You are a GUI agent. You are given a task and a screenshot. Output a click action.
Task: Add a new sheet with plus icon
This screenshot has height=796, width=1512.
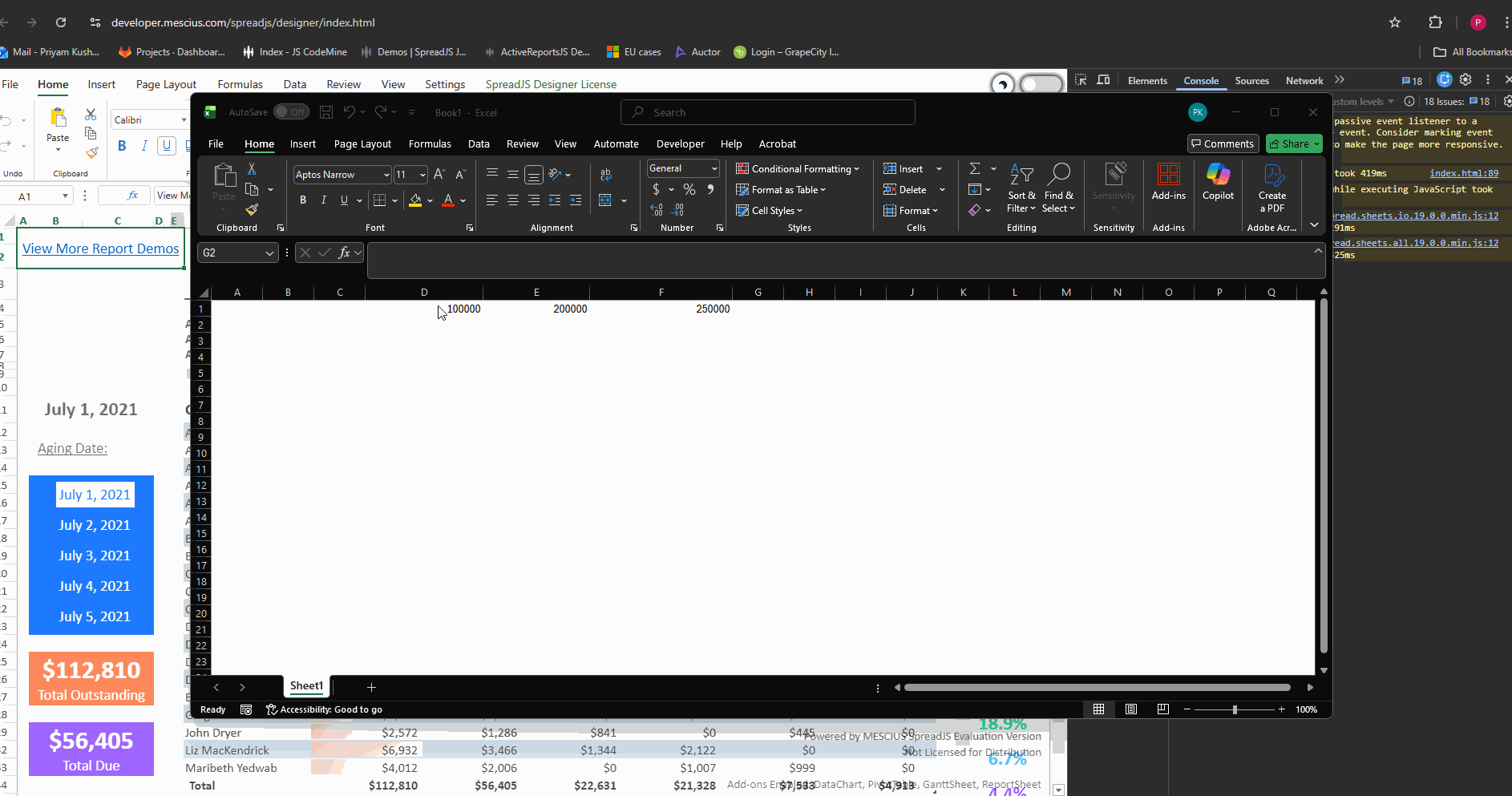[371, 687]
